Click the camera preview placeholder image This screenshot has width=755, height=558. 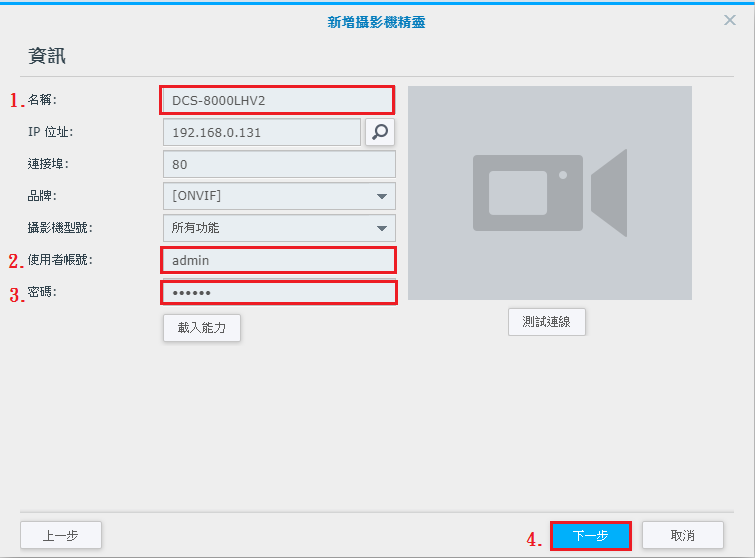point(549,193)
